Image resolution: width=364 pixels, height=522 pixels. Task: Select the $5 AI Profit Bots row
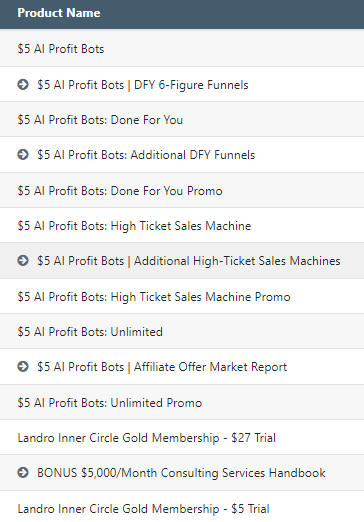182,49
